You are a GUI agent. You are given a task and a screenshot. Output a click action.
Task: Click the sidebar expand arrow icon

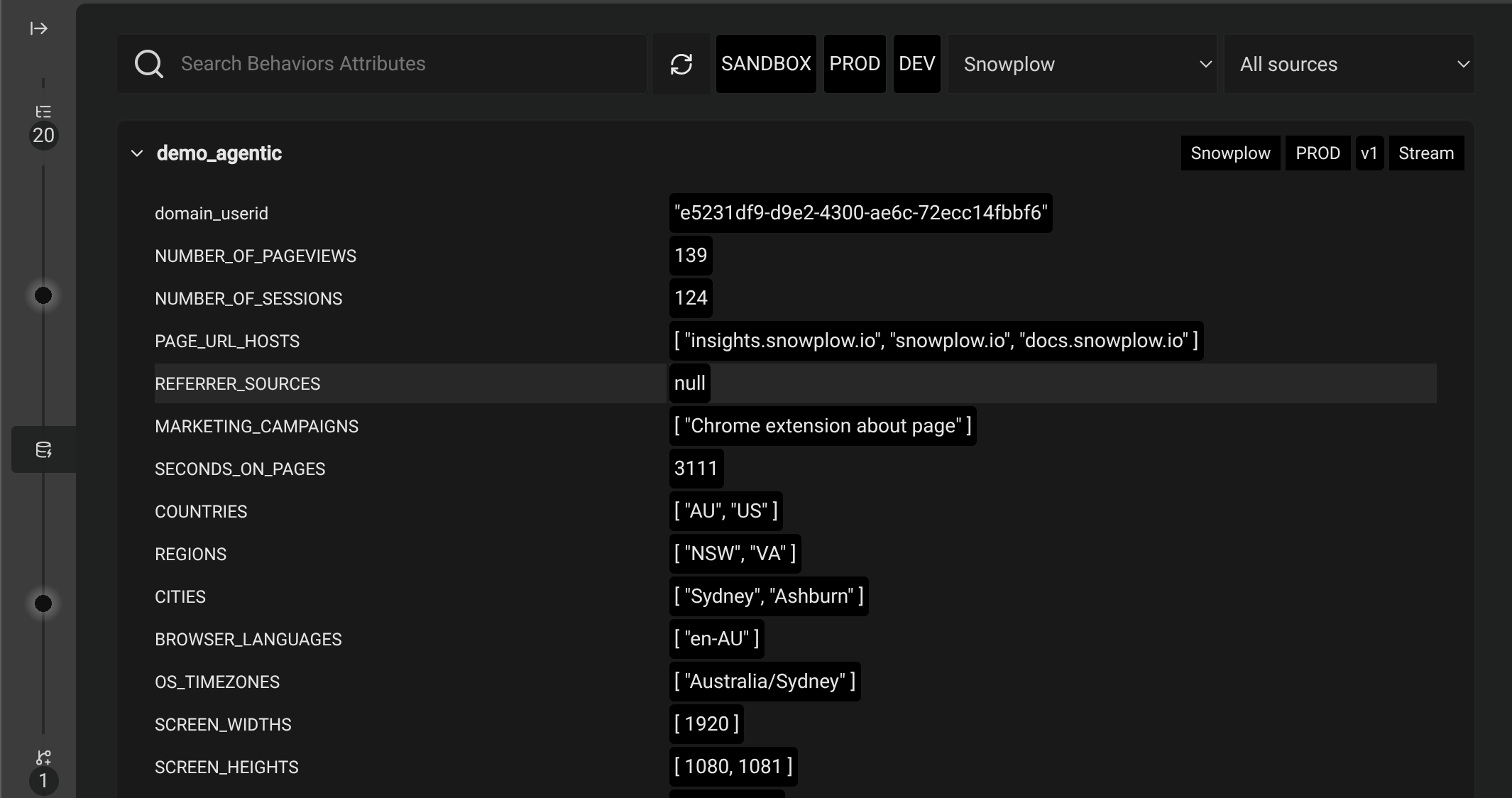pyautogui.click(x=38, y=28)
